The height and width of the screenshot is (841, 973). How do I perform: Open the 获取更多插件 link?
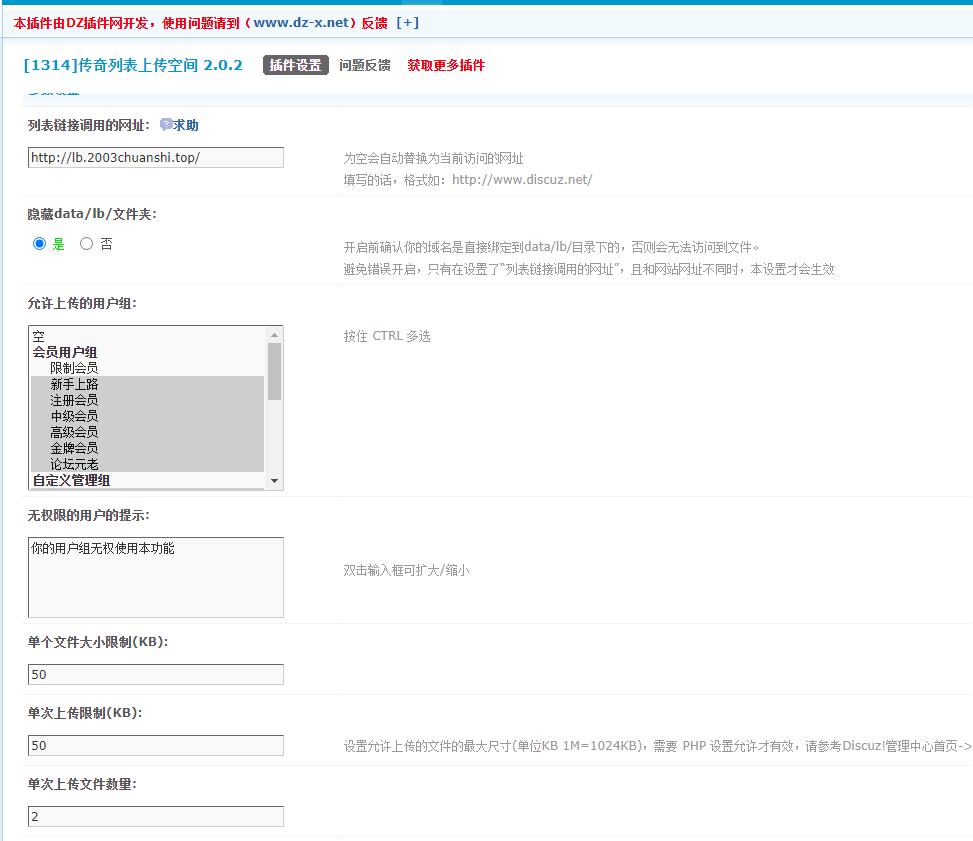click(445, 65)
